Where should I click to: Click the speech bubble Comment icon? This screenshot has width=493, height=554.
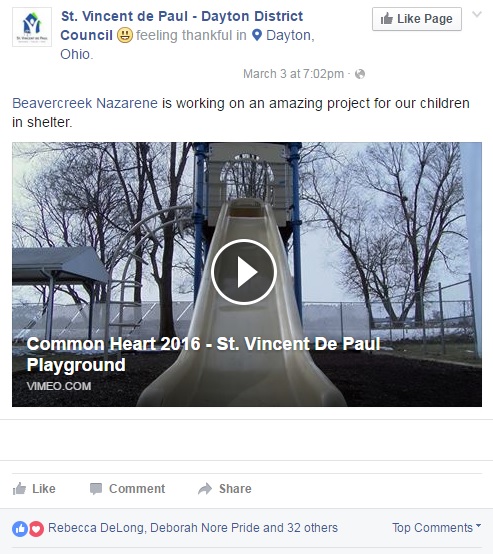[x=96, y=489]
